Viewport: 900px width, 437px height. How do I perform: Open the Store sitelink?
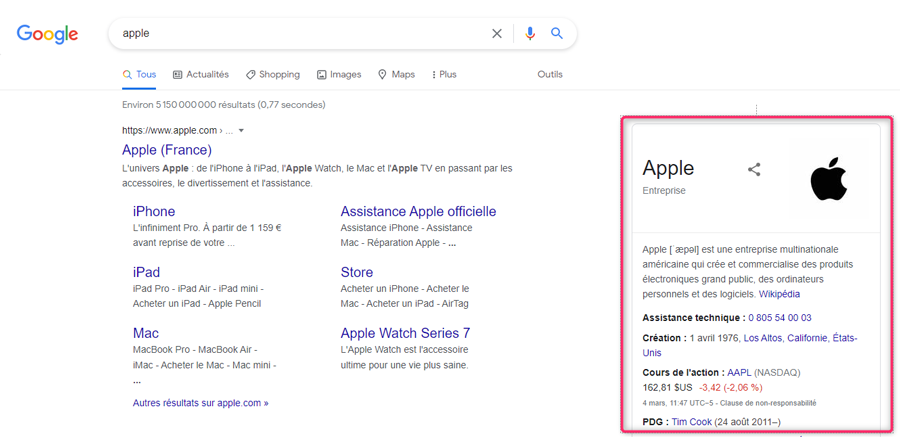tap(356, 272)
